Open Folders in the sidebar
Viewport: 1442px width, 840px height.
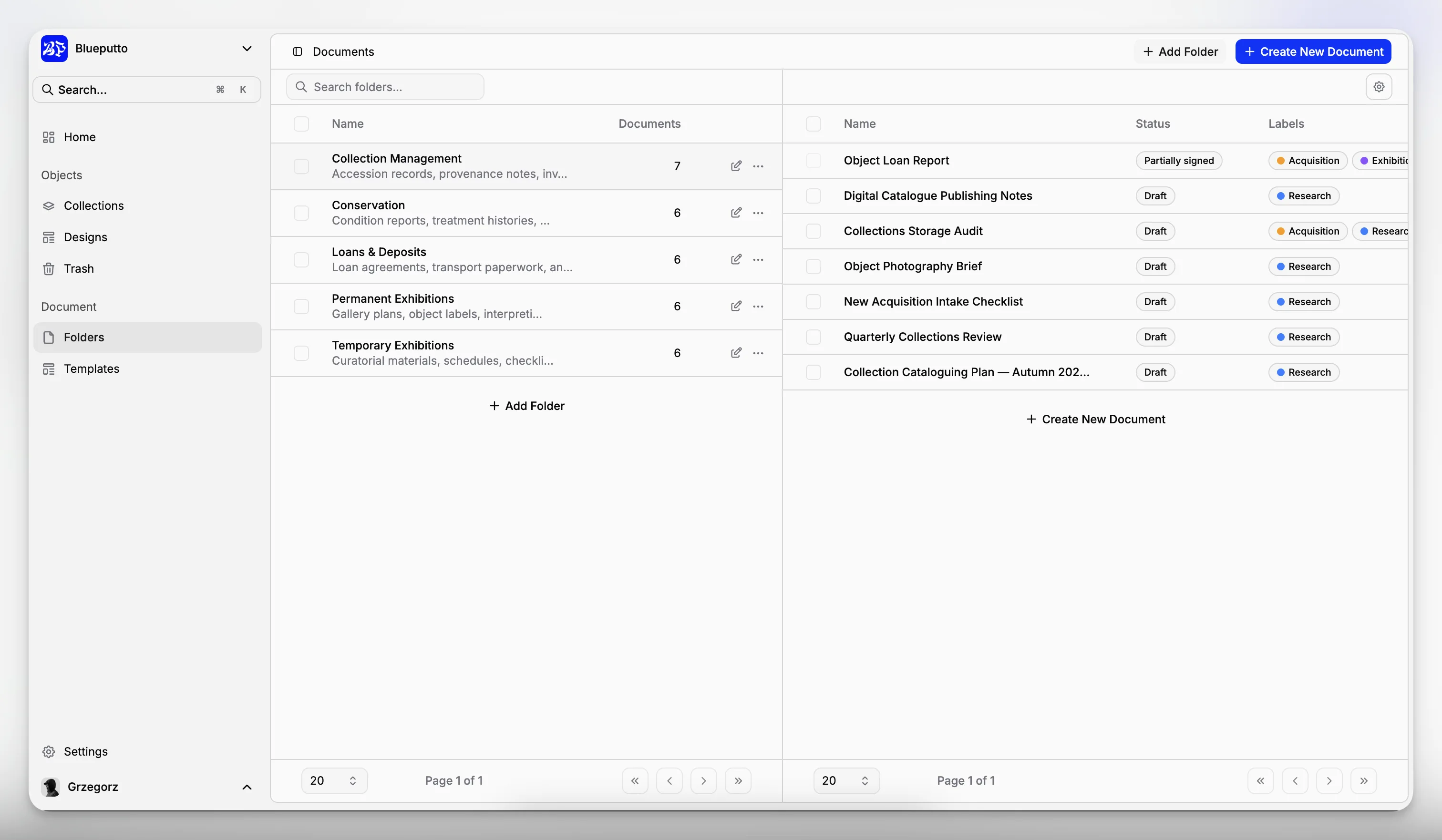[x=148, y=338]
